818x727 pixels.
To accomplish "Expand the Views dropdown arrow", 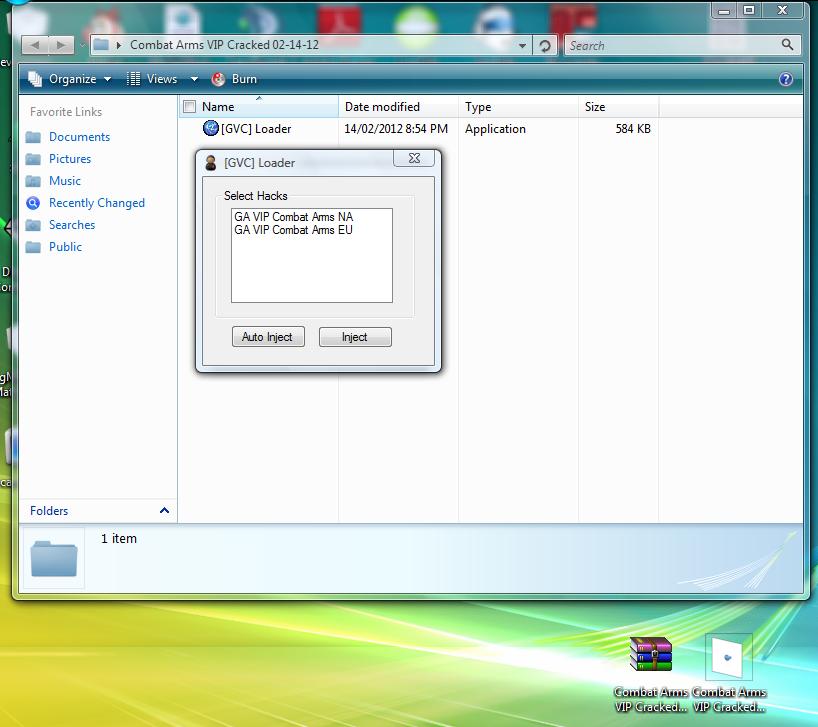I will pos(194,79).
